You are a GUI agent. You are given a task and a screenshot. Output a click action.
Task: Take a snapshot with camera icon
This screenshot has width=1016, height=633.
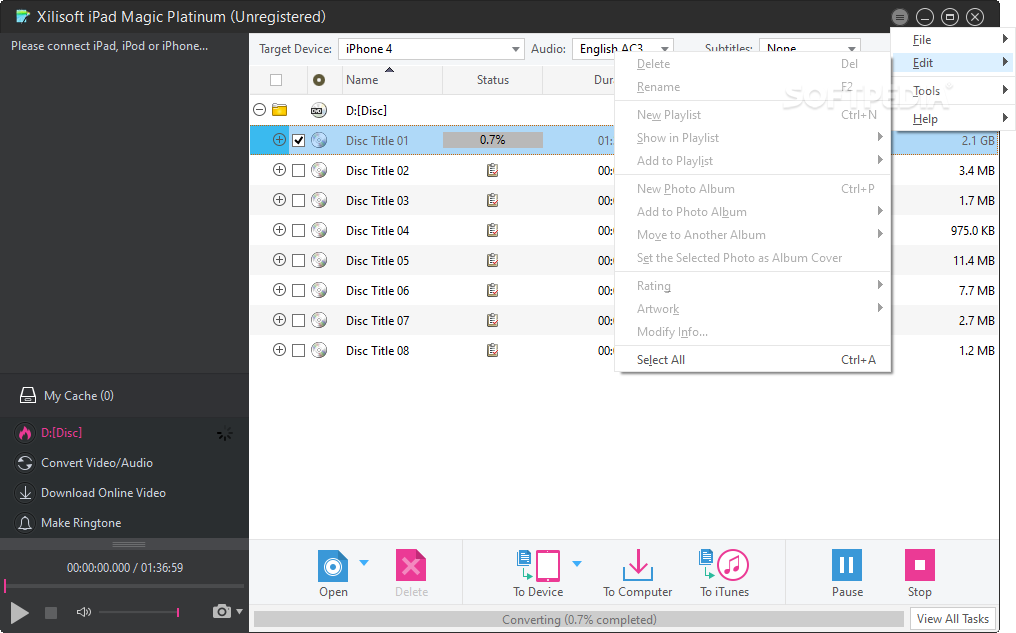[222, 612]
